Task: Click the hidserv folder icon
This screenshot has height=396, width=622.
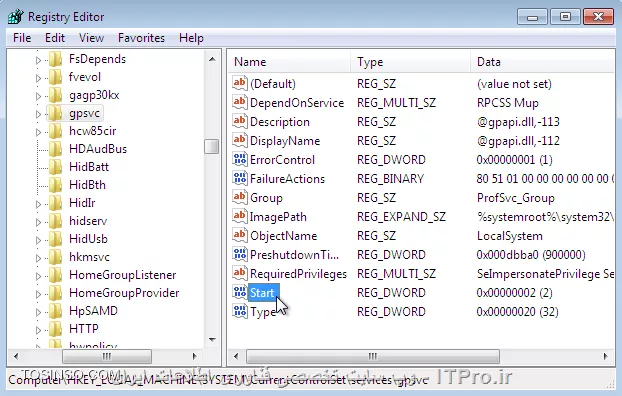Action: [x=56, y=221]
